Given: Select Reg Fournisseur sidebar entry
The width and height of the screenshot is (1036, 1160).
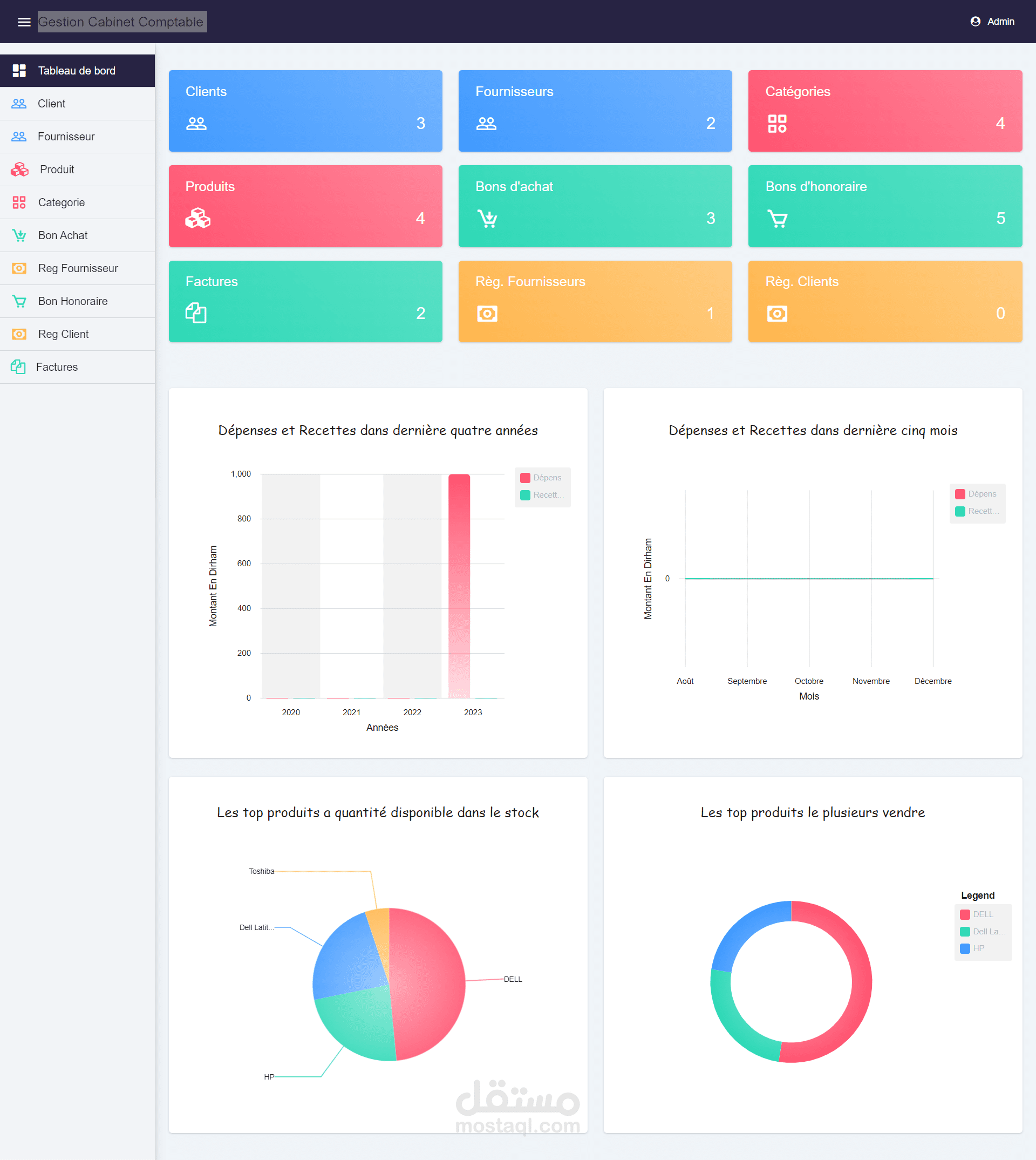Looking at the screenshot, I should (77, 268).
